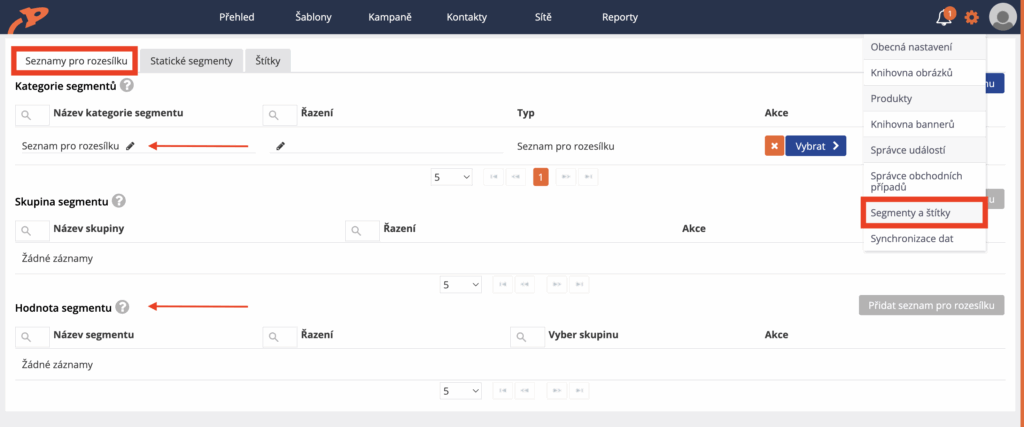Click the notification bell icon
The height and width of the screenshot is (427, 1024).
(x=943, y=17)
